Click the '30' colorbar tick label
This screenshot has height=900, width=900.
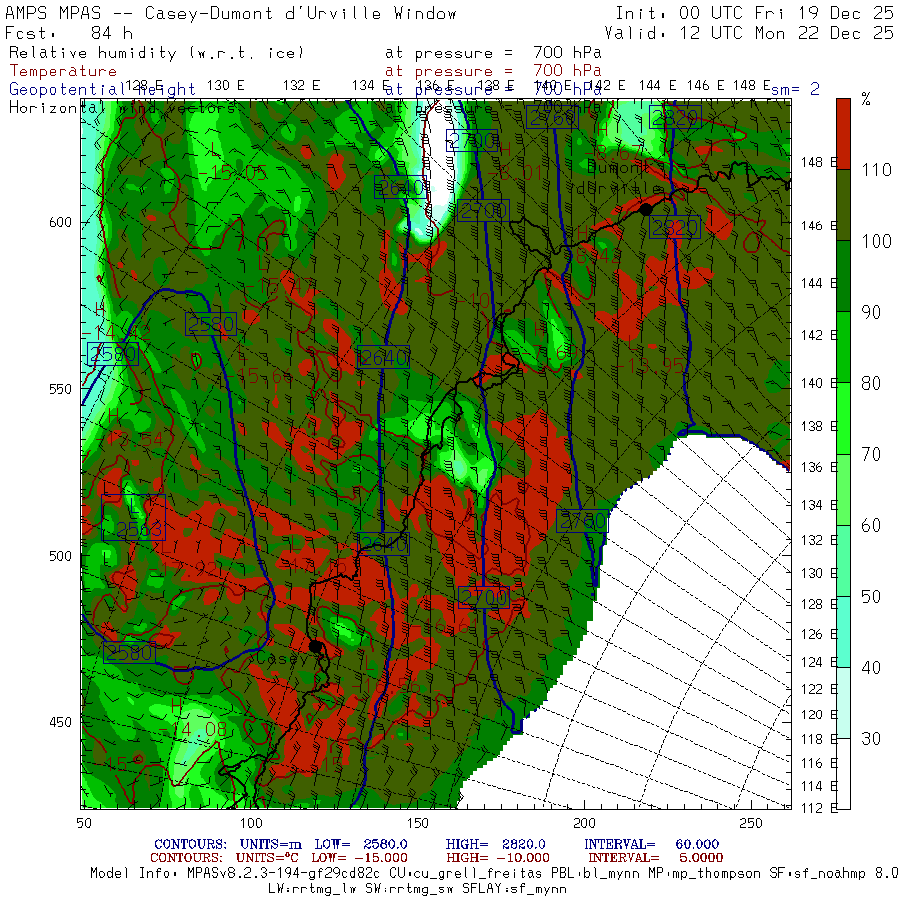(x=871, y=739)
